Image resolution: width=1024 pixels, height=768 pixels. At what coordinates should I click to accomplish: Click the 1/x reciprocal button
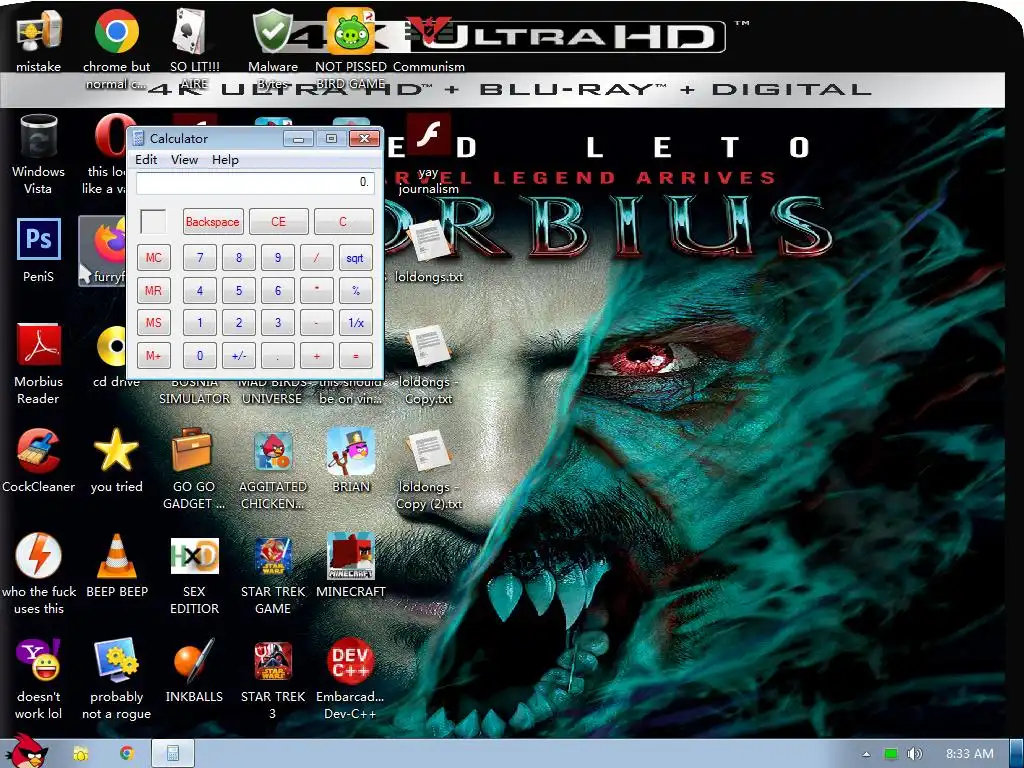tap(355, 323)
